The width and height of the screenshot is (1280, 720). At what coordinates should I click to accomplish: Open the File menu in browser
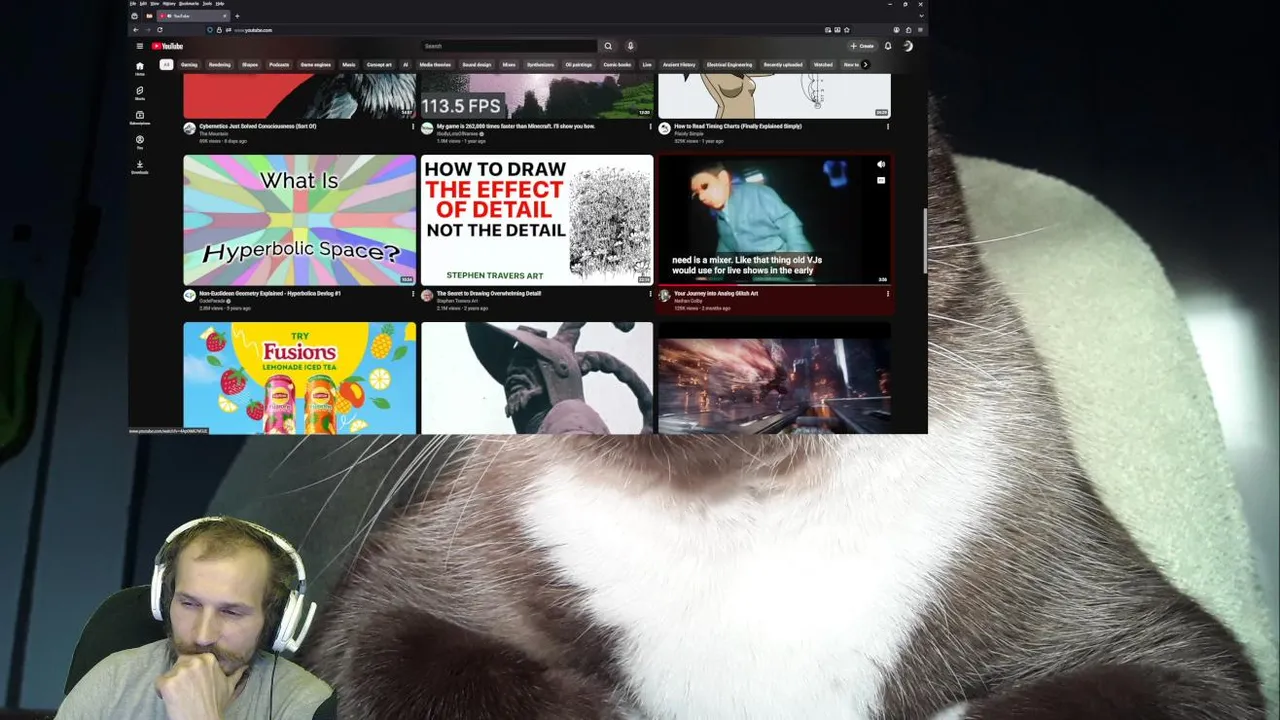[133, 4]
